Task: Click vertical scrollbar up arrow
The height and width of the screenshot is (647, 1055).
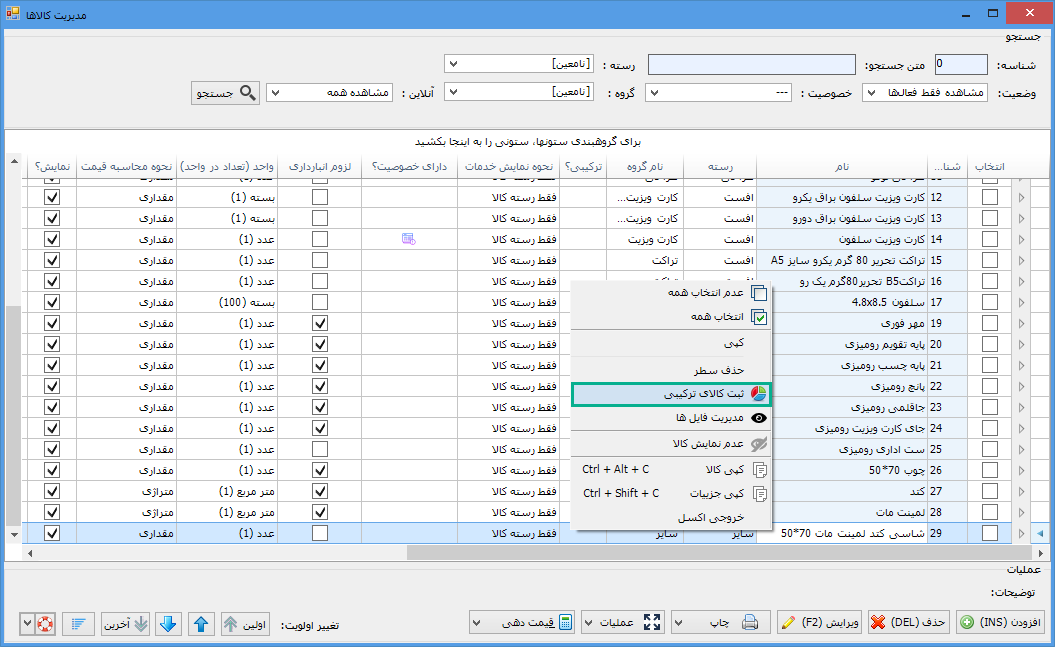Action: pos(14,161)
